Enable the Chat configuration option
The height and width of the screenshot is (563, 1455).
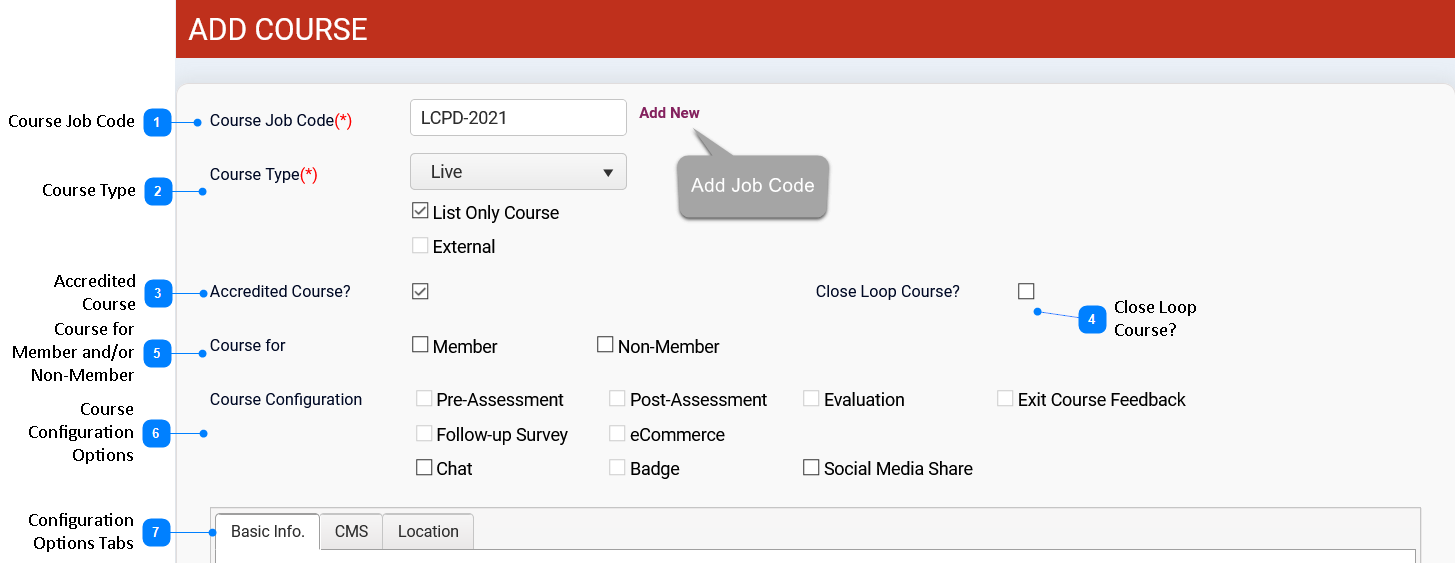pyautogui.click(x=424, y=468)
